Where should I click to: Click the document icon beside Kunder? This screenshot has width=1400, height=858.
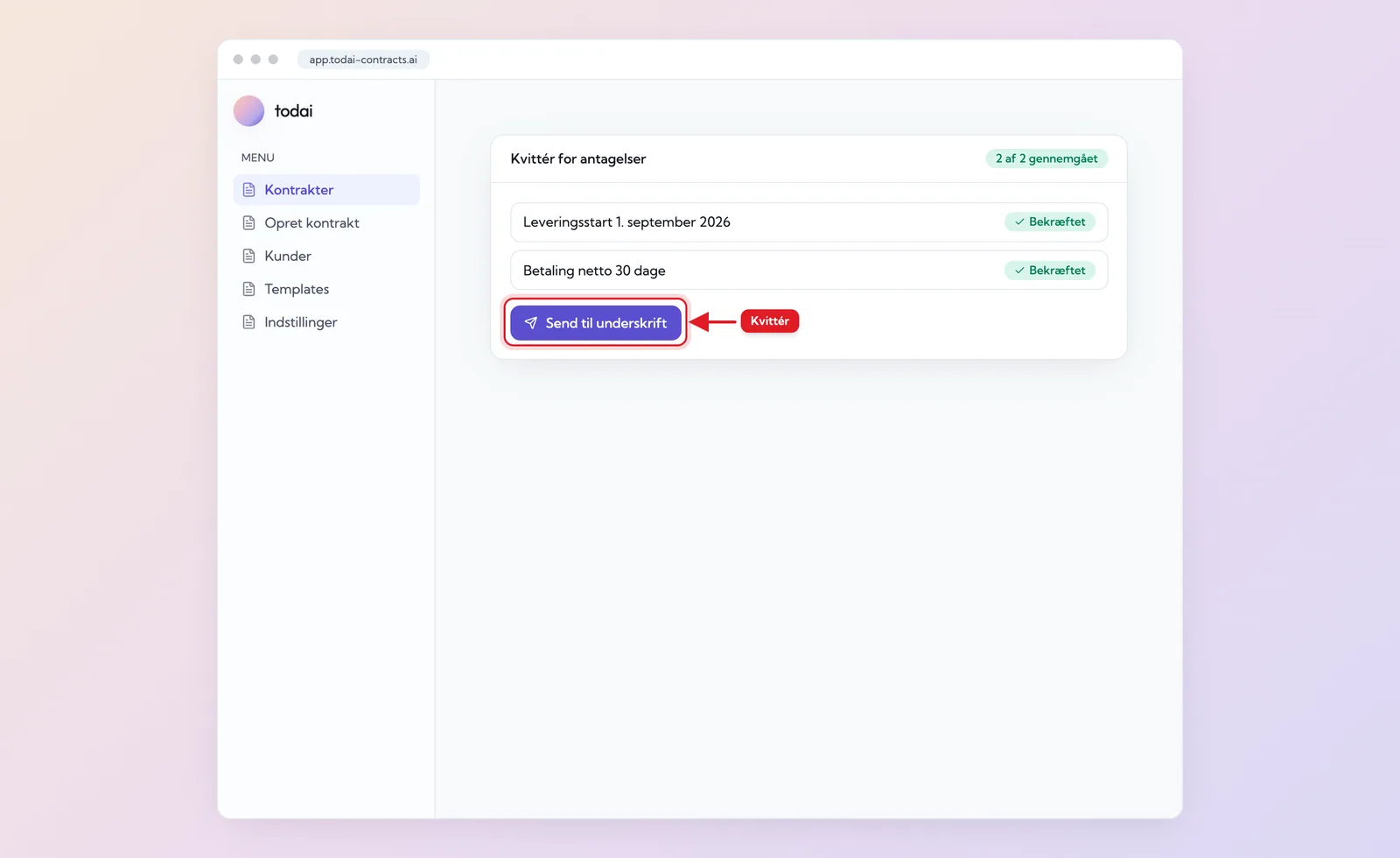pyautogui.click(x=248, y=256)
